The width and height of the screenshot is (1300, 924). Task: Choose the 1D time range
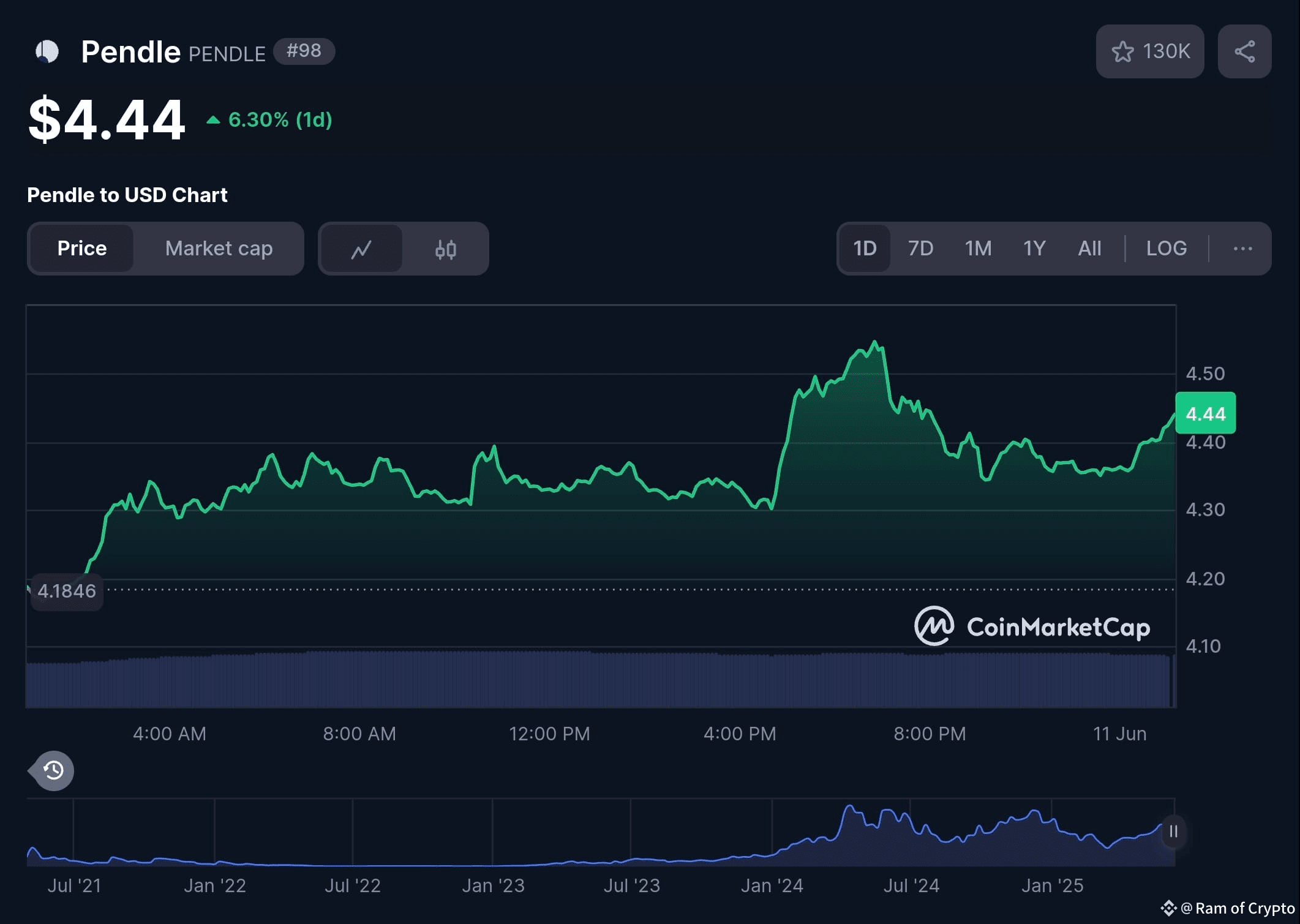coord(865,249)
